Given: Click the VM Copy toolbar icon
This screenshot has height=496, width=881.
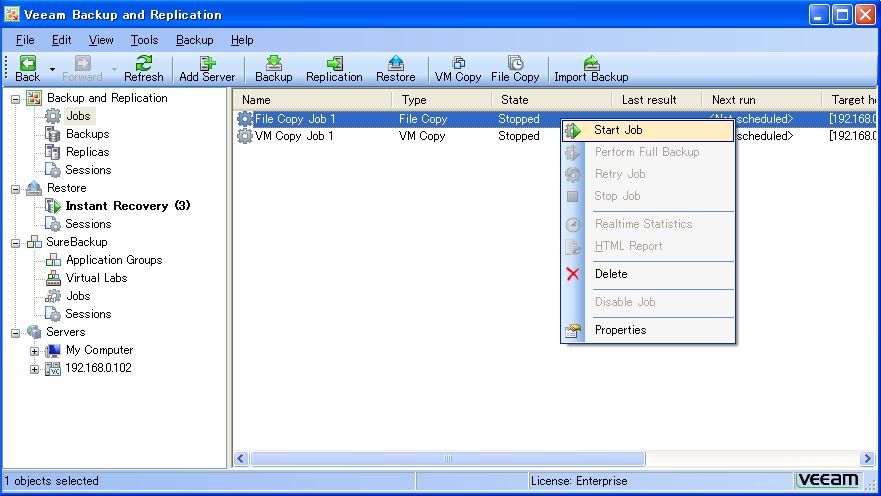Looking at the screenshot, I should pos(458,63).
